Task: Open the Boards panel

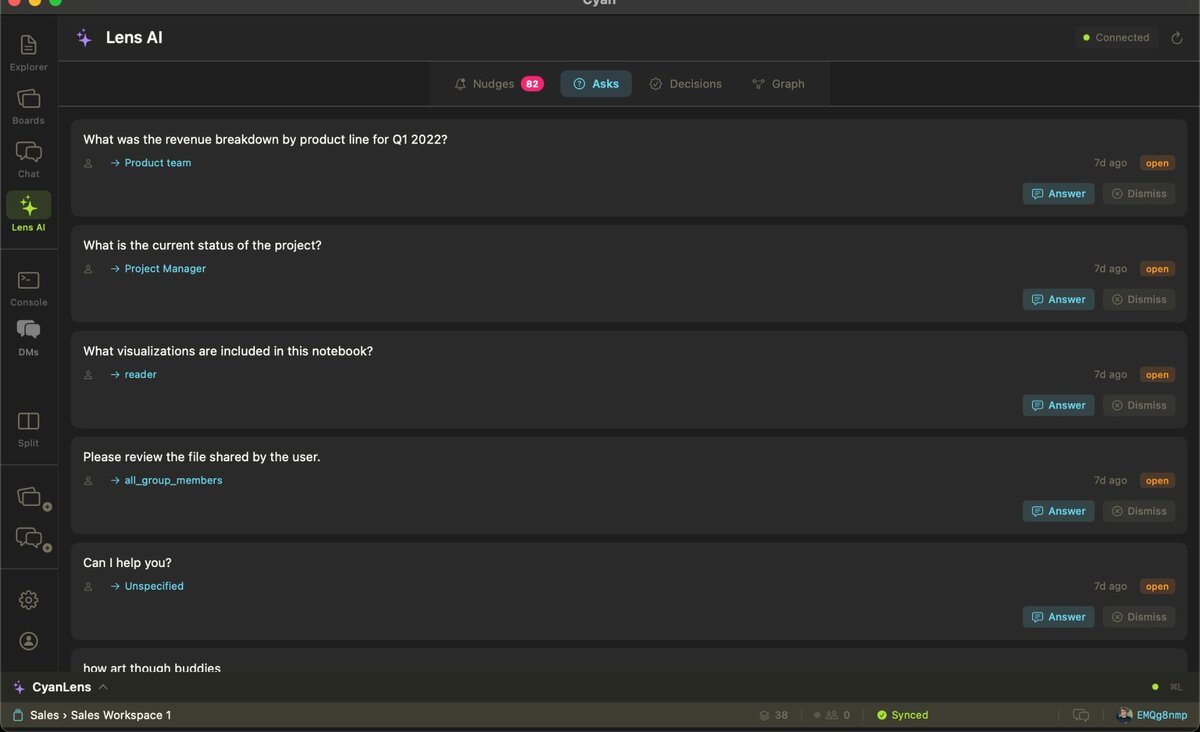Action: point(28,105)
